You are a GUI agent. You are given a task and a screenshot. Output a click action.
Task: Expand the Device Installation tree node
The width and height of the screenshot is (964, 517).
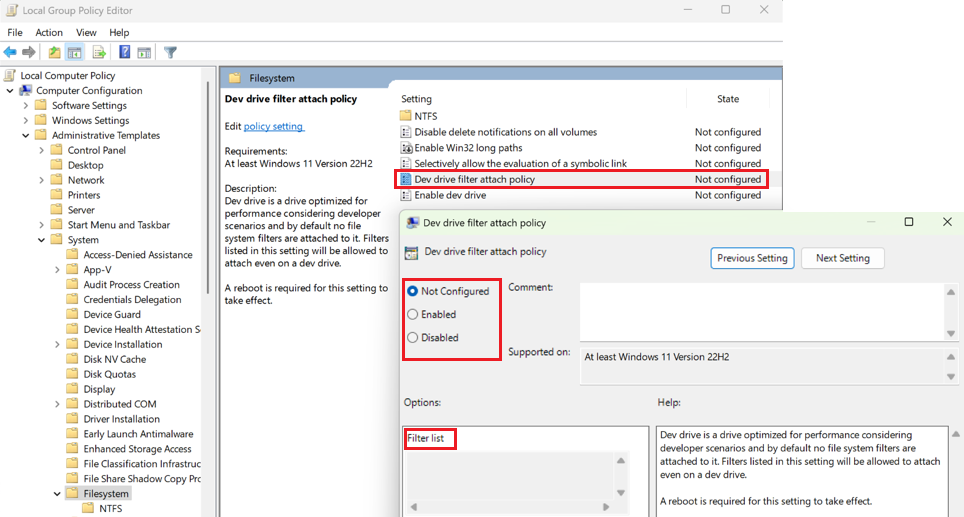[x=57, y=344]
